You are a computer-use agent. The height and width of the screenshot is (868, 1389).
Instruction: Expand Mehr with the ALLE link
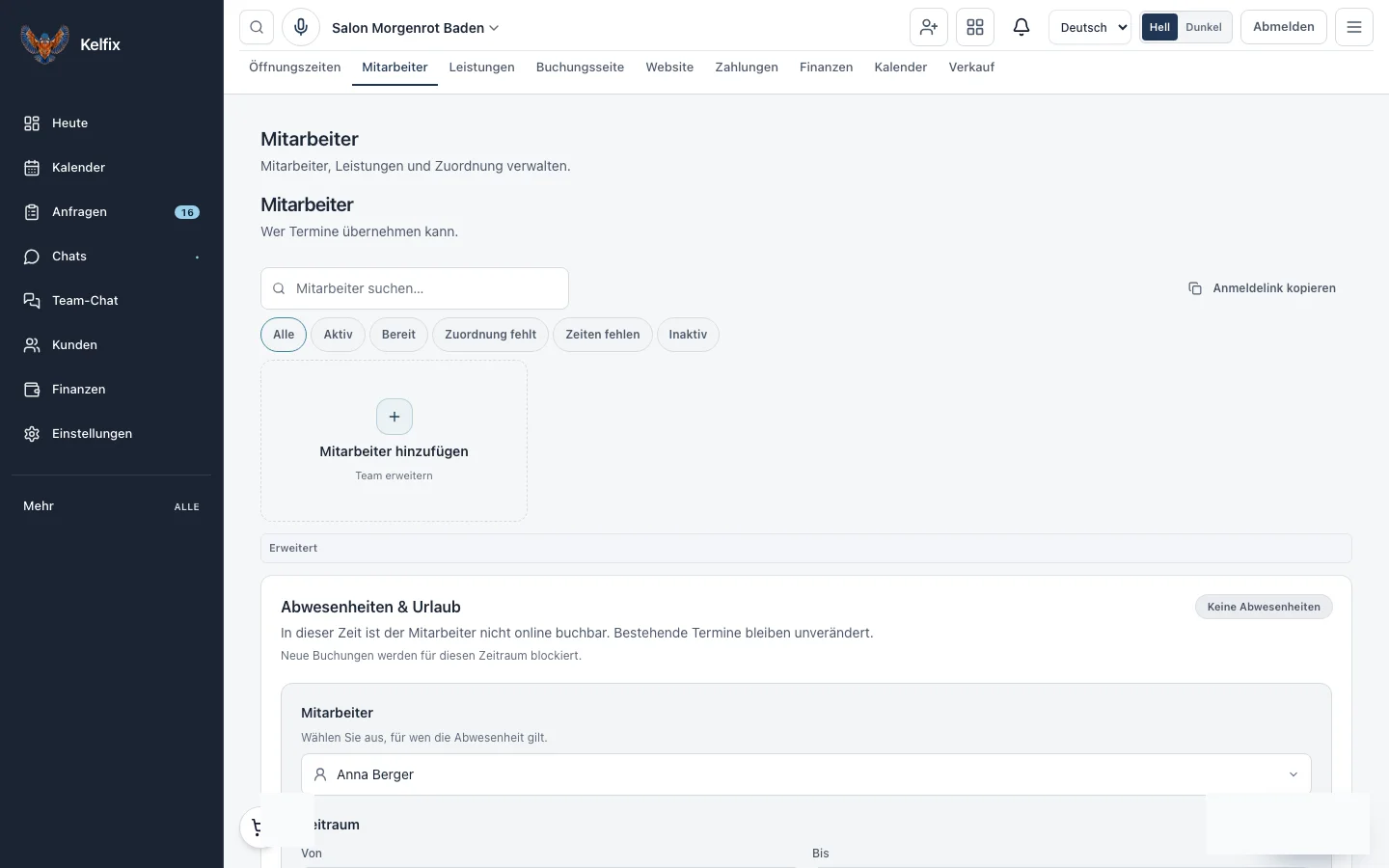(187, 506)
